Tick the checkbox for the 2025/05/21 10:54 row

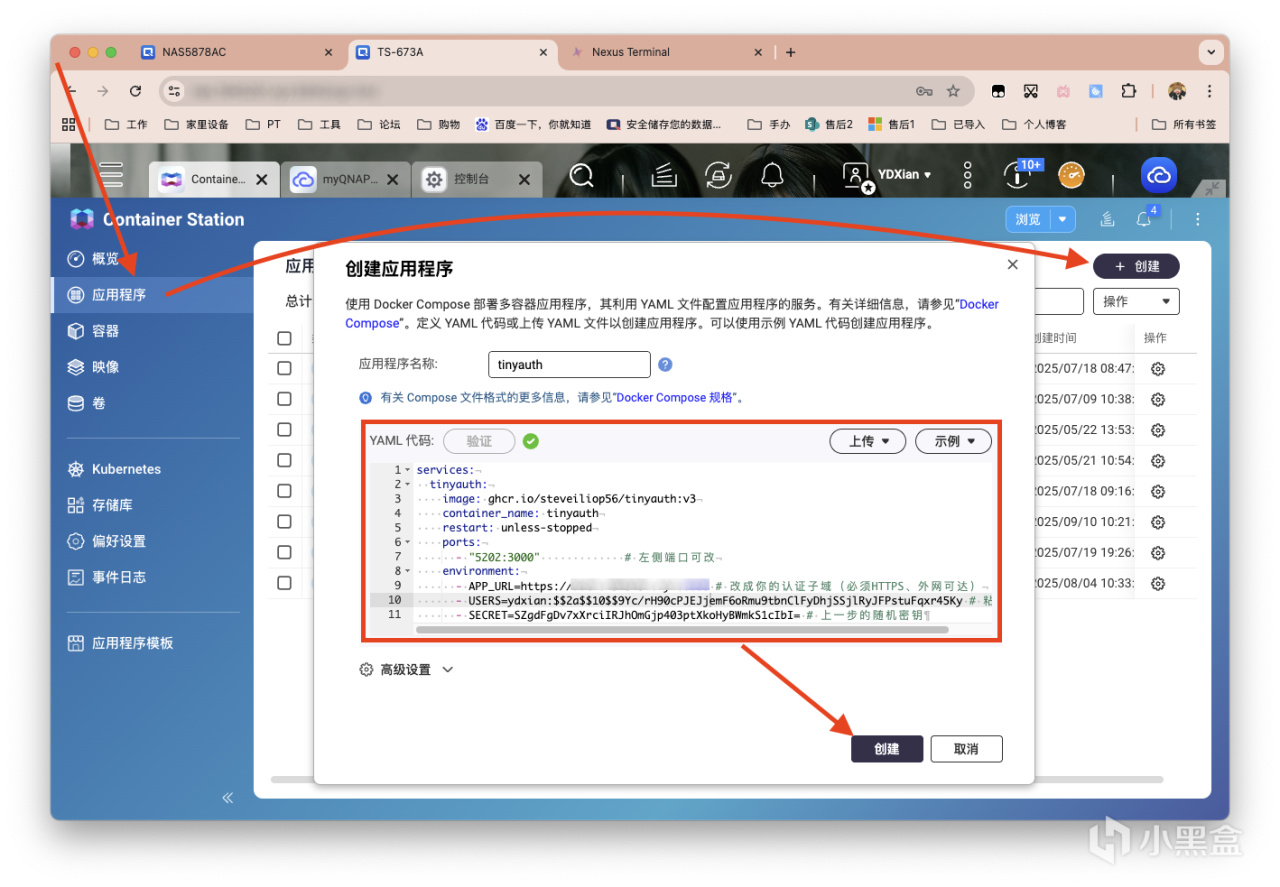(x=284, y=460)
